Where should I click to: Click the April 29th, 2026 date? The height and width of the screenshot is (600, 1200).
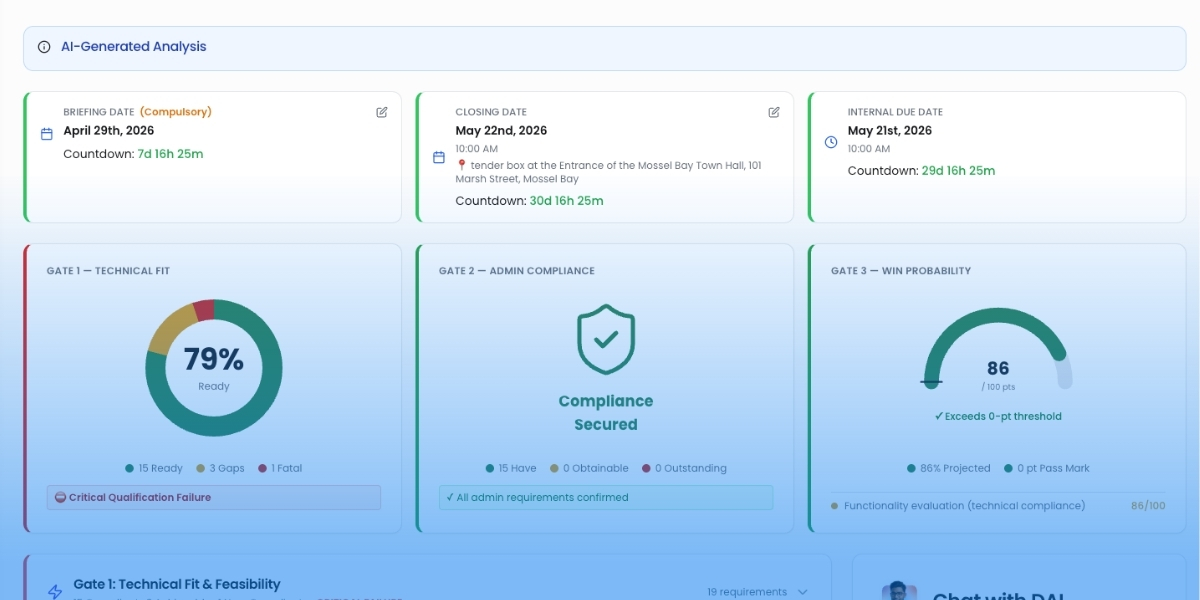tap(109, 131)
